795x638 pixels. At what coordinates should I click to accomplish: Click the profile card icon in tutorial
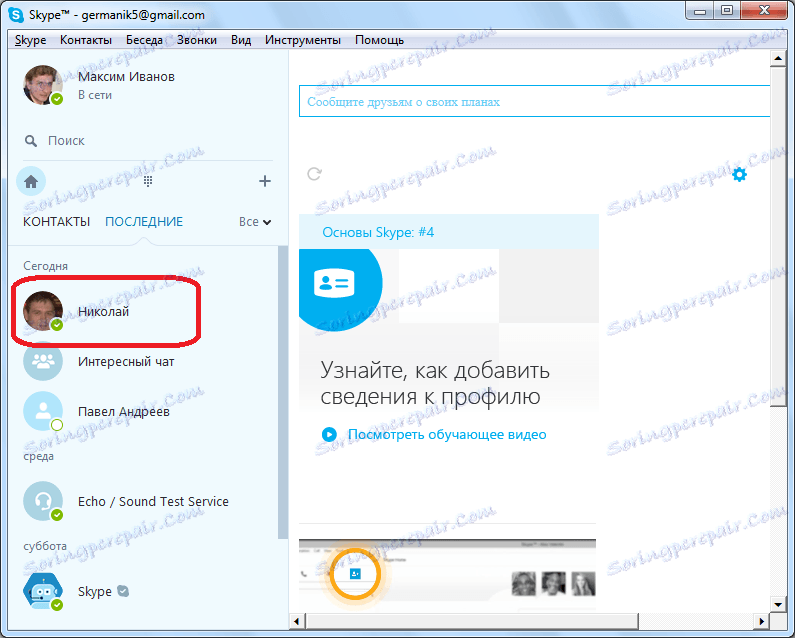point(334,283)
